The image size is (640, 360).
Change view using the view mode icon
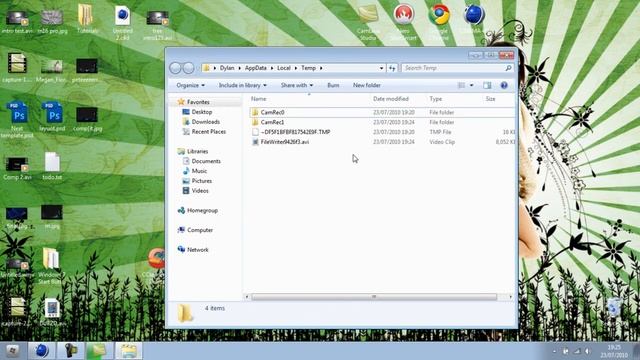pyautogui.click(x=461, y=85)
